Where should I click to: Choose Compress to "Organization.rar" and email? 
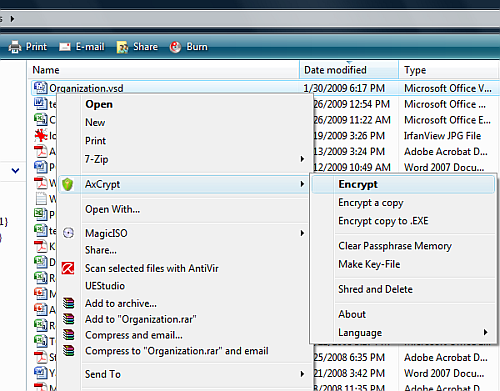[177, 351]
